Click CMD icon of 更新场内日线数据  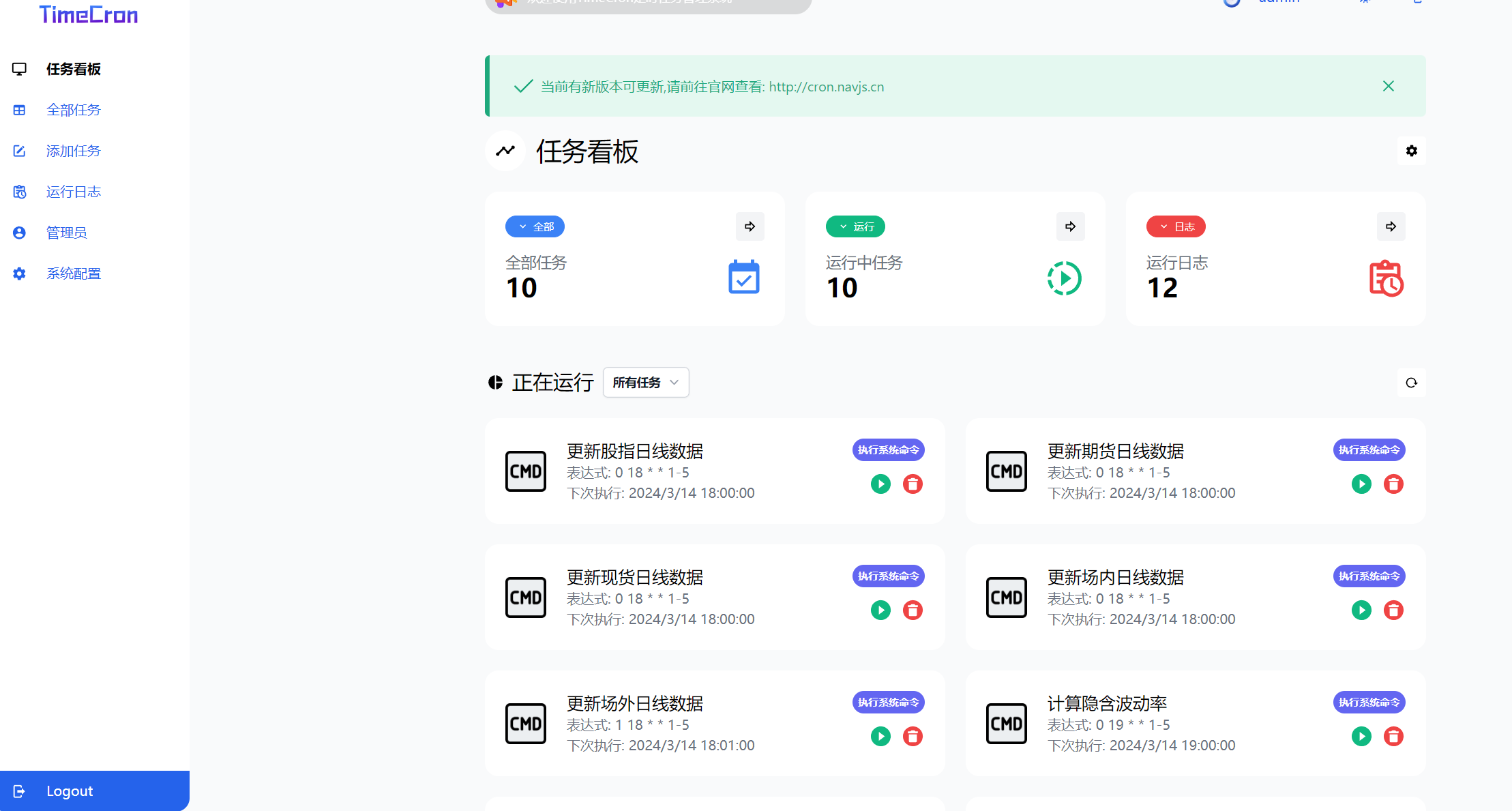pos(1007,598)
